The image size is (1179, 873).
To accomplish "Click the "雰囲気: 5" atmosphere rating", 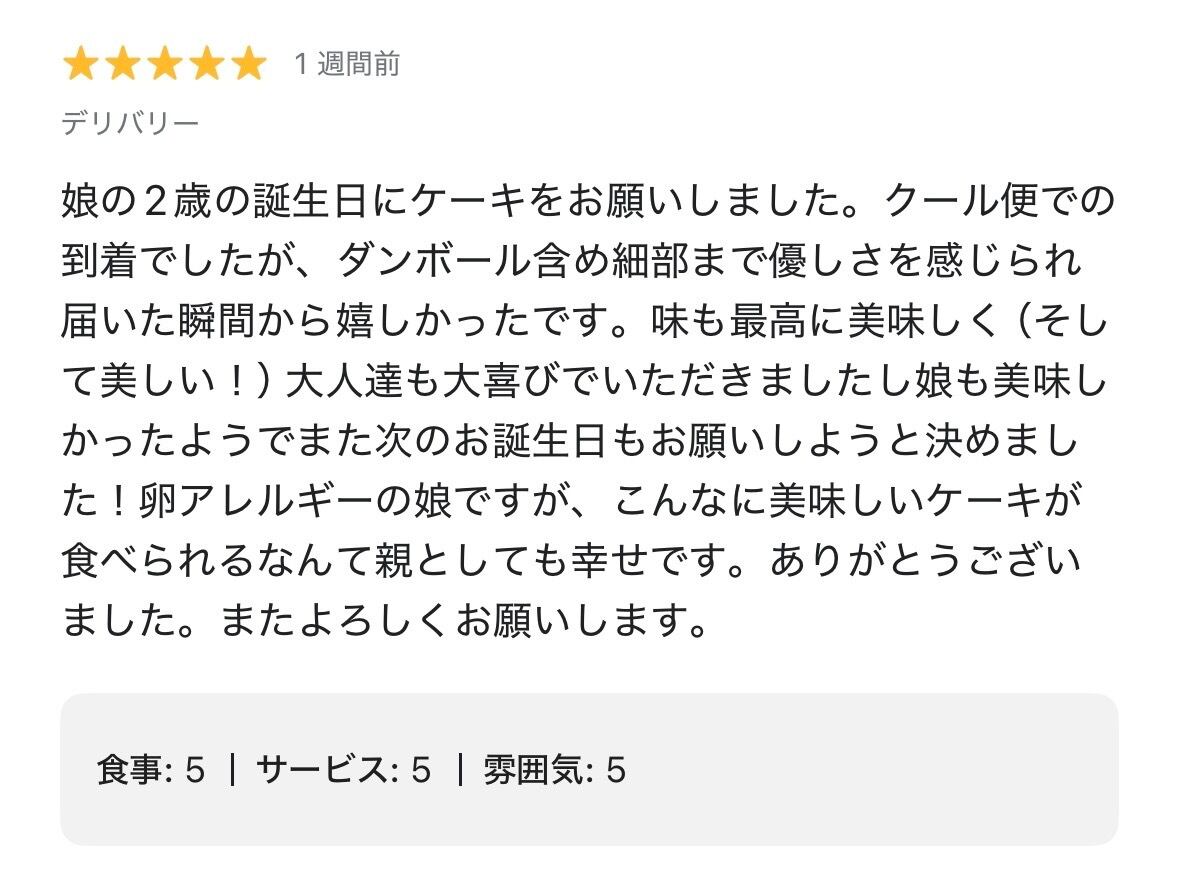I will point(554,770).
